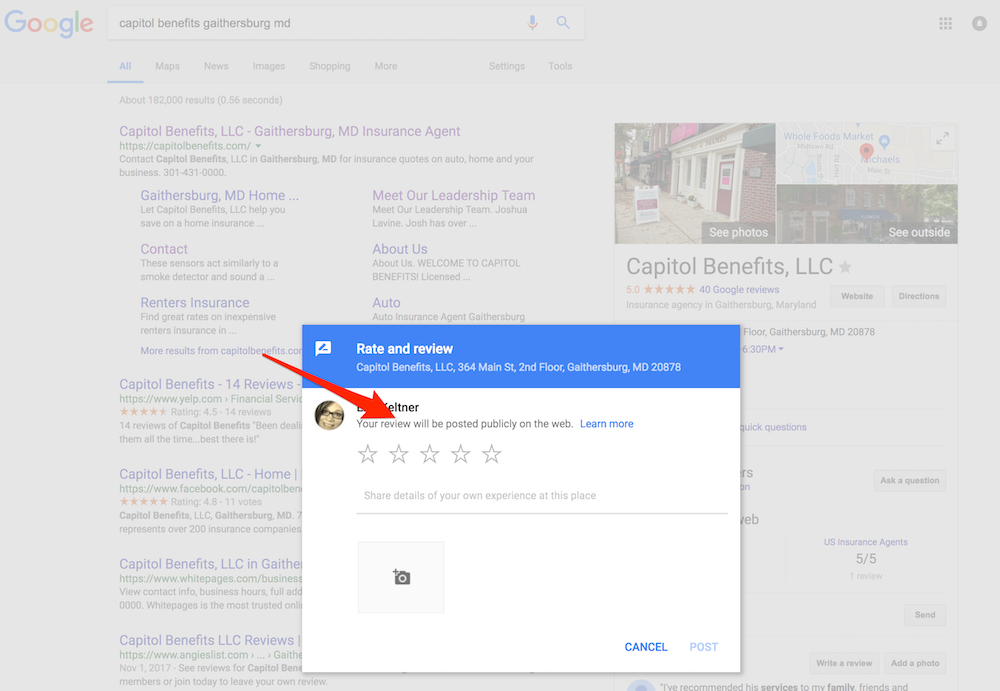This screenshot has height=691, width=1000.
Task: Open the About Us sitelink
Action: tap(400, 249)
